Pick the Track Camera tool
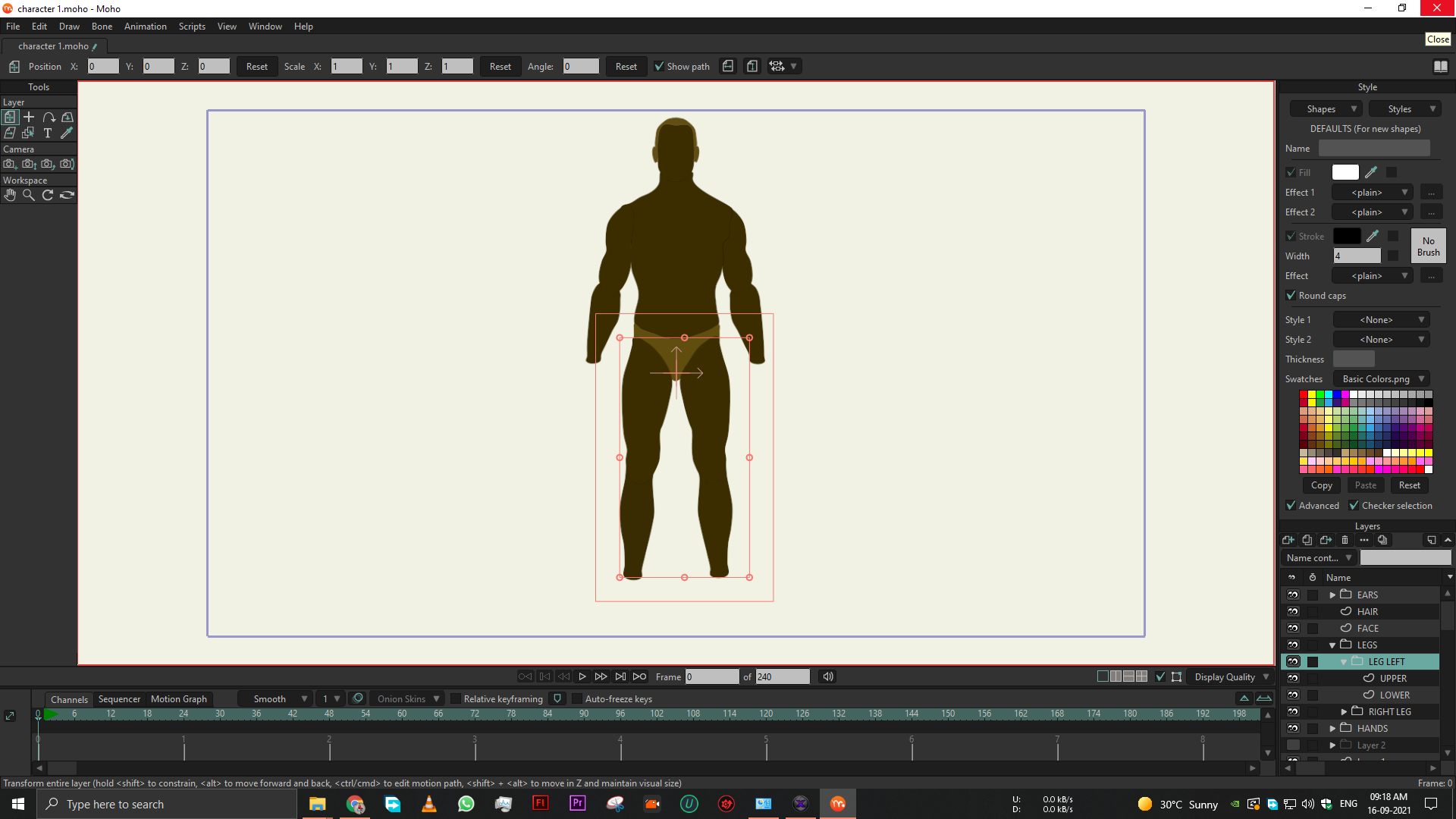The width and height of the screenshot is (1456, 819). point(10,164)
